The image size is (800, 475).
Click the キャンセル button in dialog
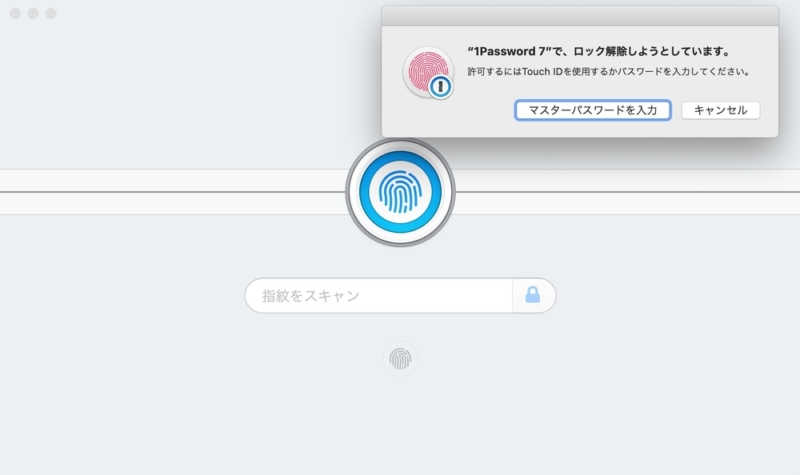(x=720, y=110)
